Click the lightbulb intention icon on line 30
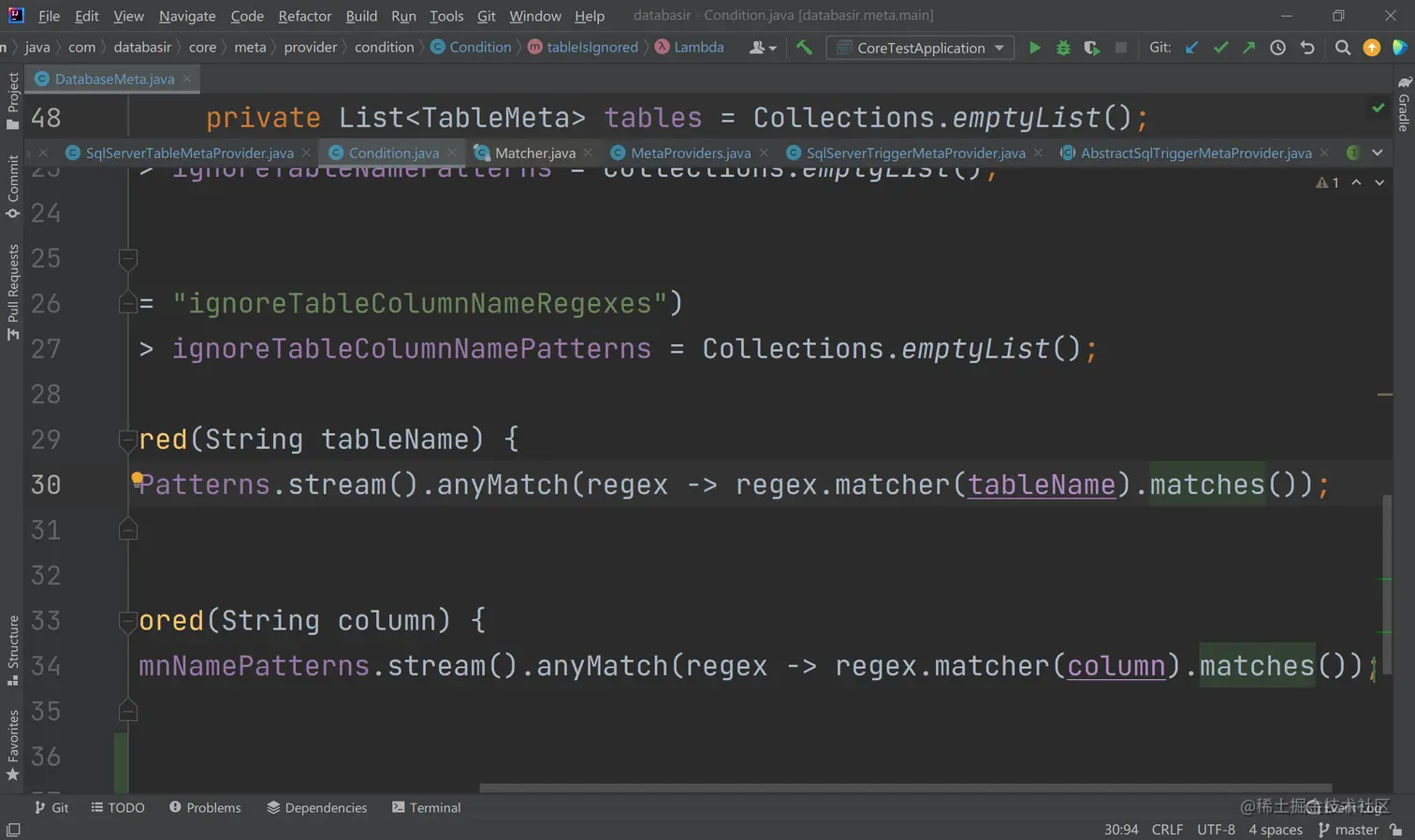The image size is (1415, 840). coord(138,481)
